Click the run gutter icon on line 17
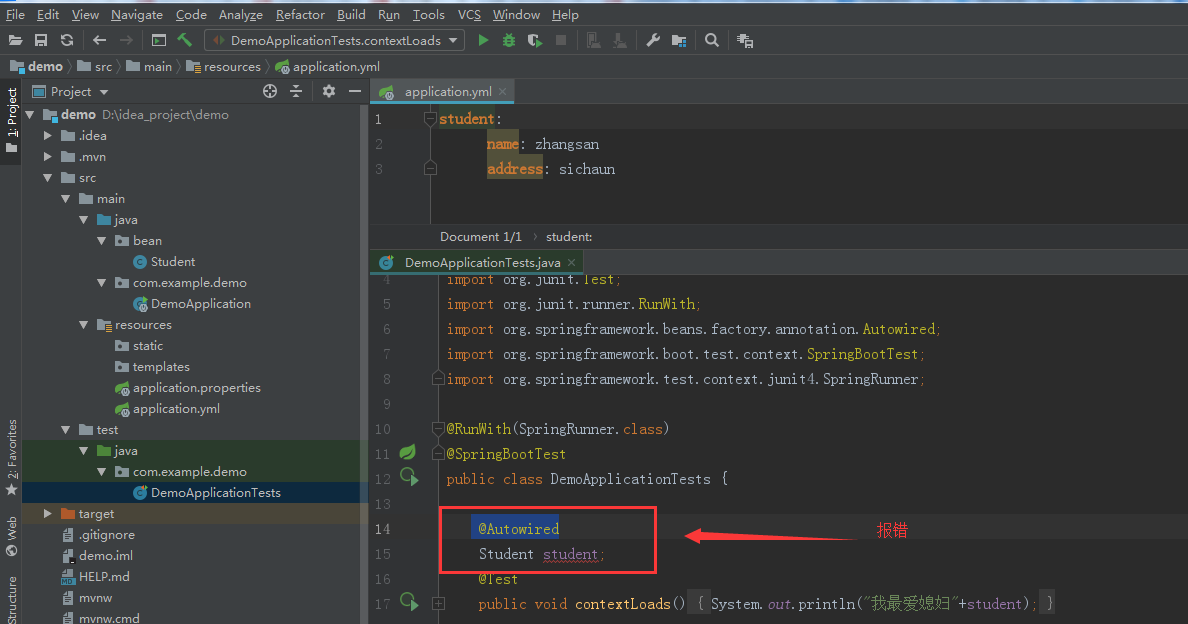The width and height of the screenshot is (1188, 624). tap(409, 602)
